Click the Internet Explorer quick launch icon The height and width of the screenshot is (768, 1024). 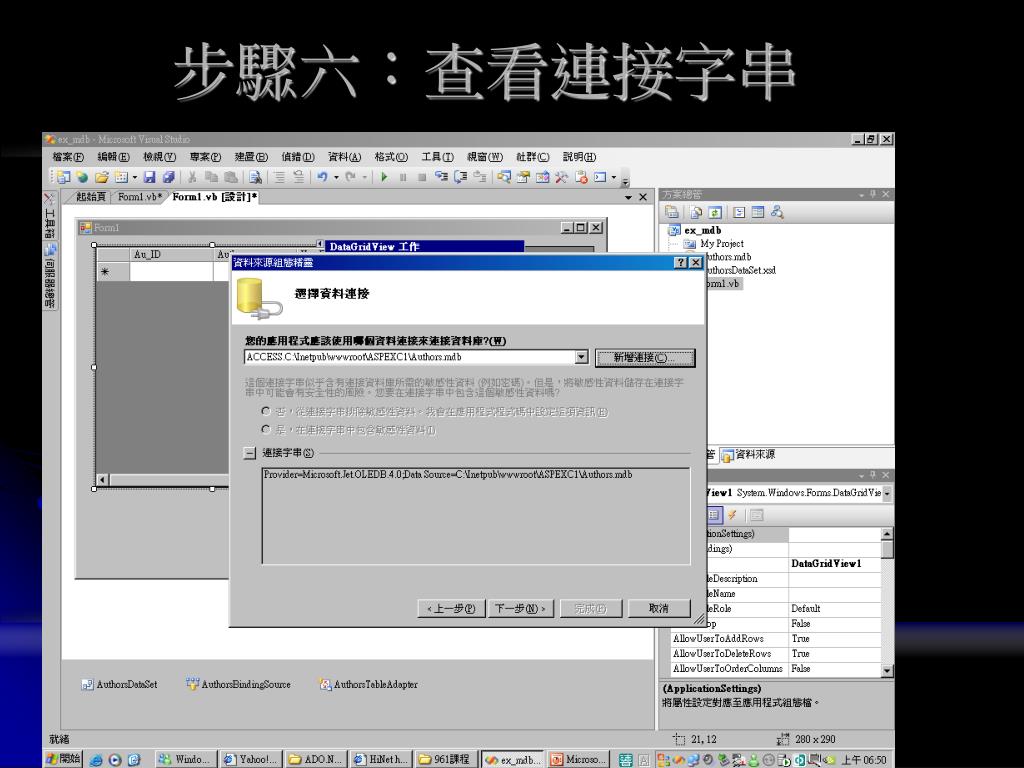96,760
